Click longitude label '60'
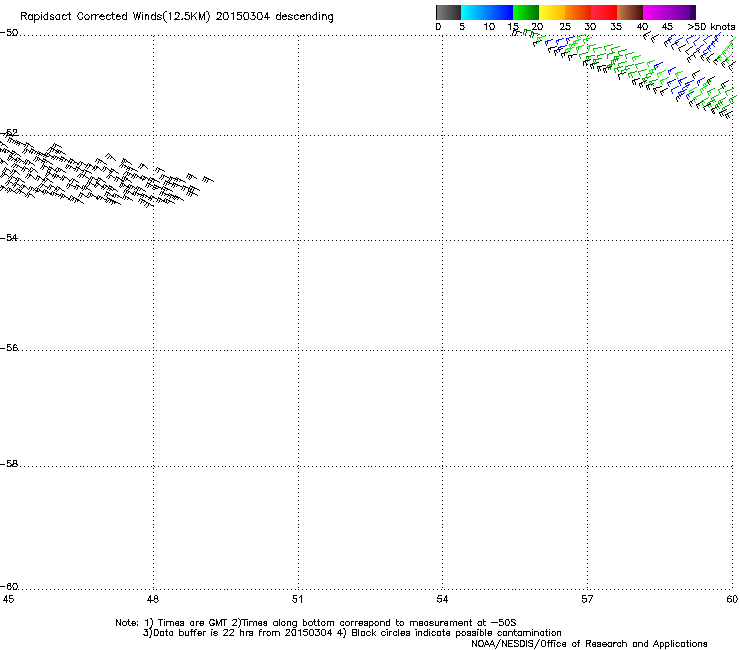This screenshot has height=650, width=740. (732, 599)
